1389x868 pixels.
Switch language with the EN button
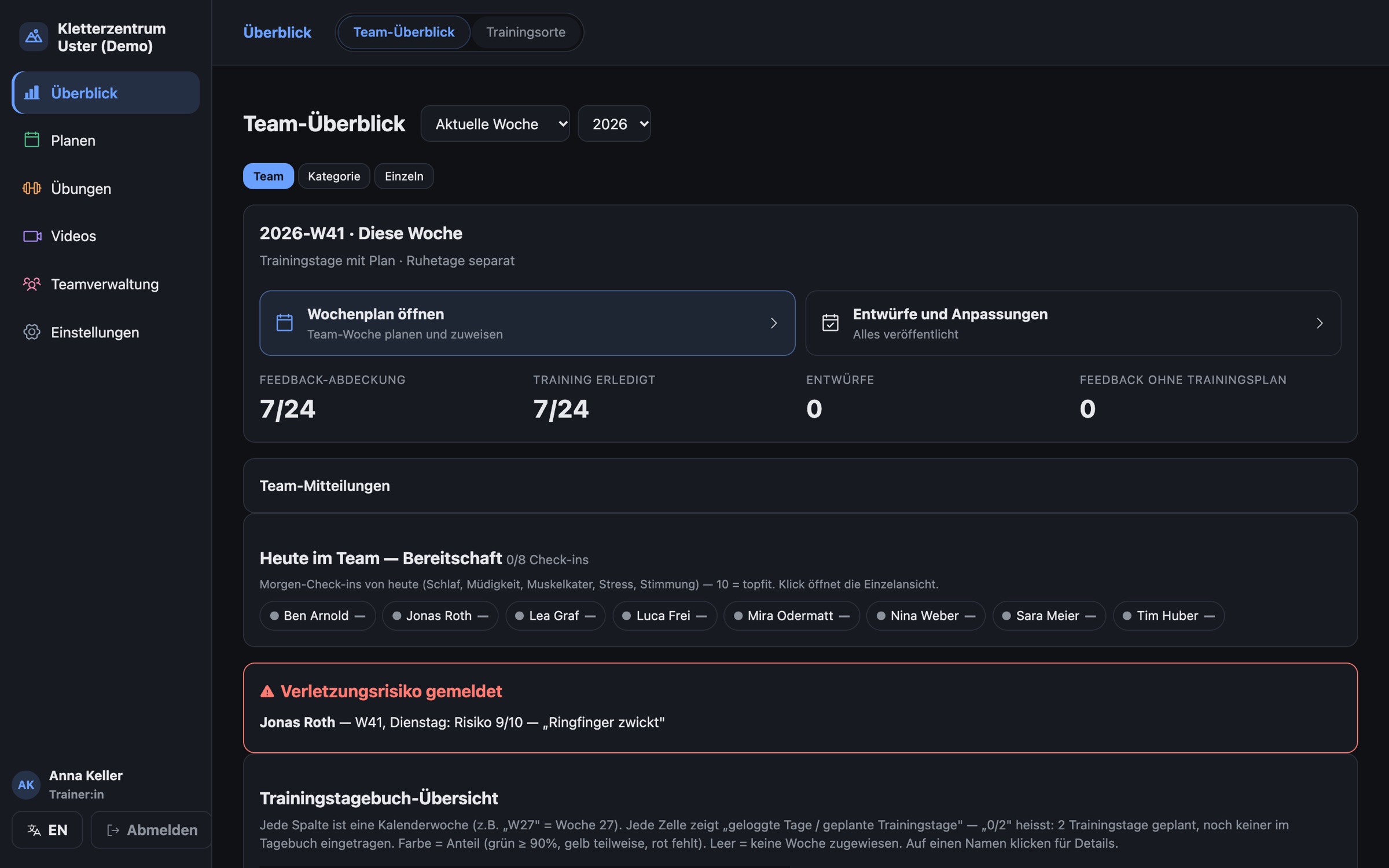(x=47, y=830)
